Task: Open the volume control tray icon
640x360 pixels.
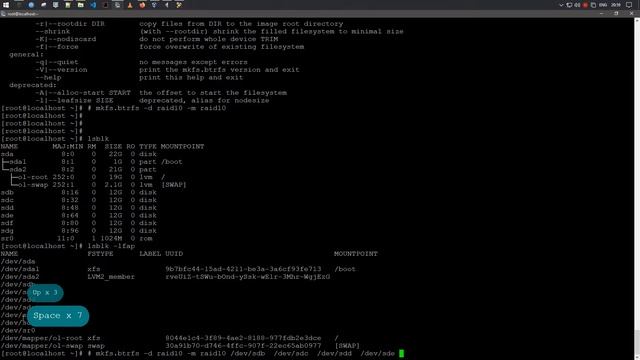Action: pyautogui.click(x=577, y=5)
